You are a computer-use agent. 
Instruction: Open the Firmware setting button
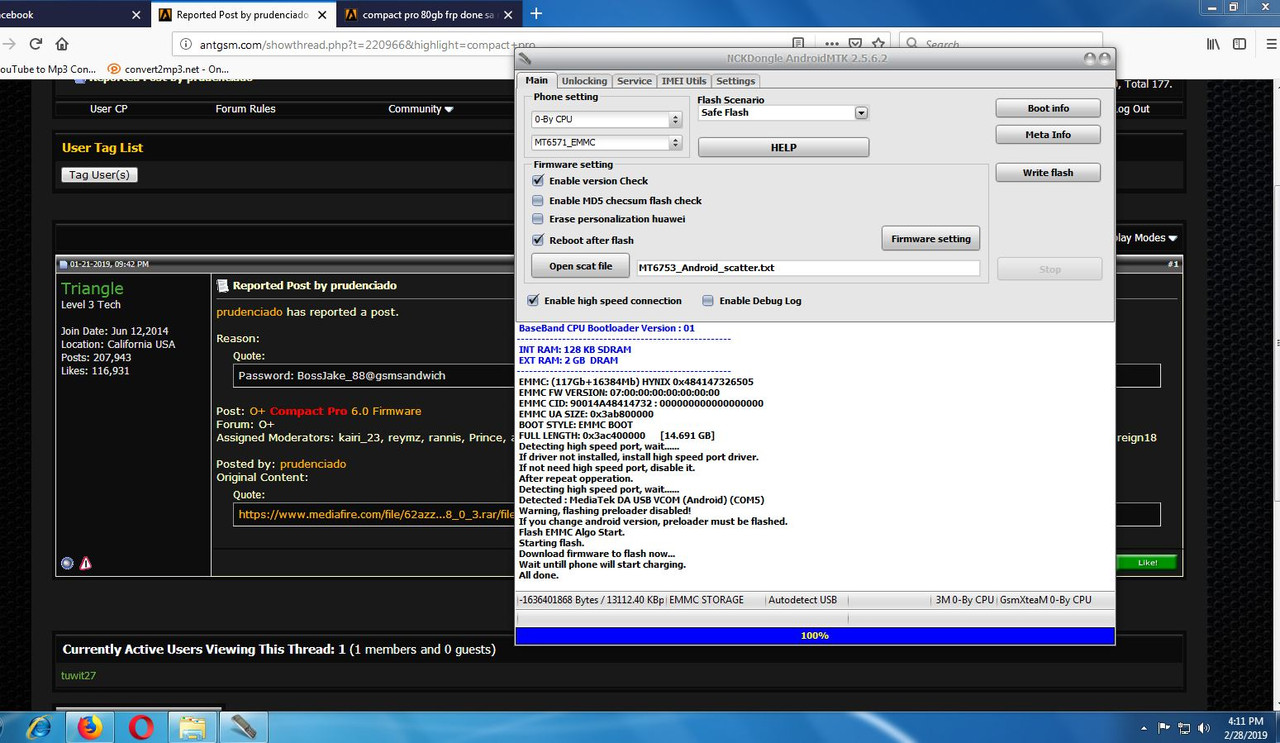(931, 239)
